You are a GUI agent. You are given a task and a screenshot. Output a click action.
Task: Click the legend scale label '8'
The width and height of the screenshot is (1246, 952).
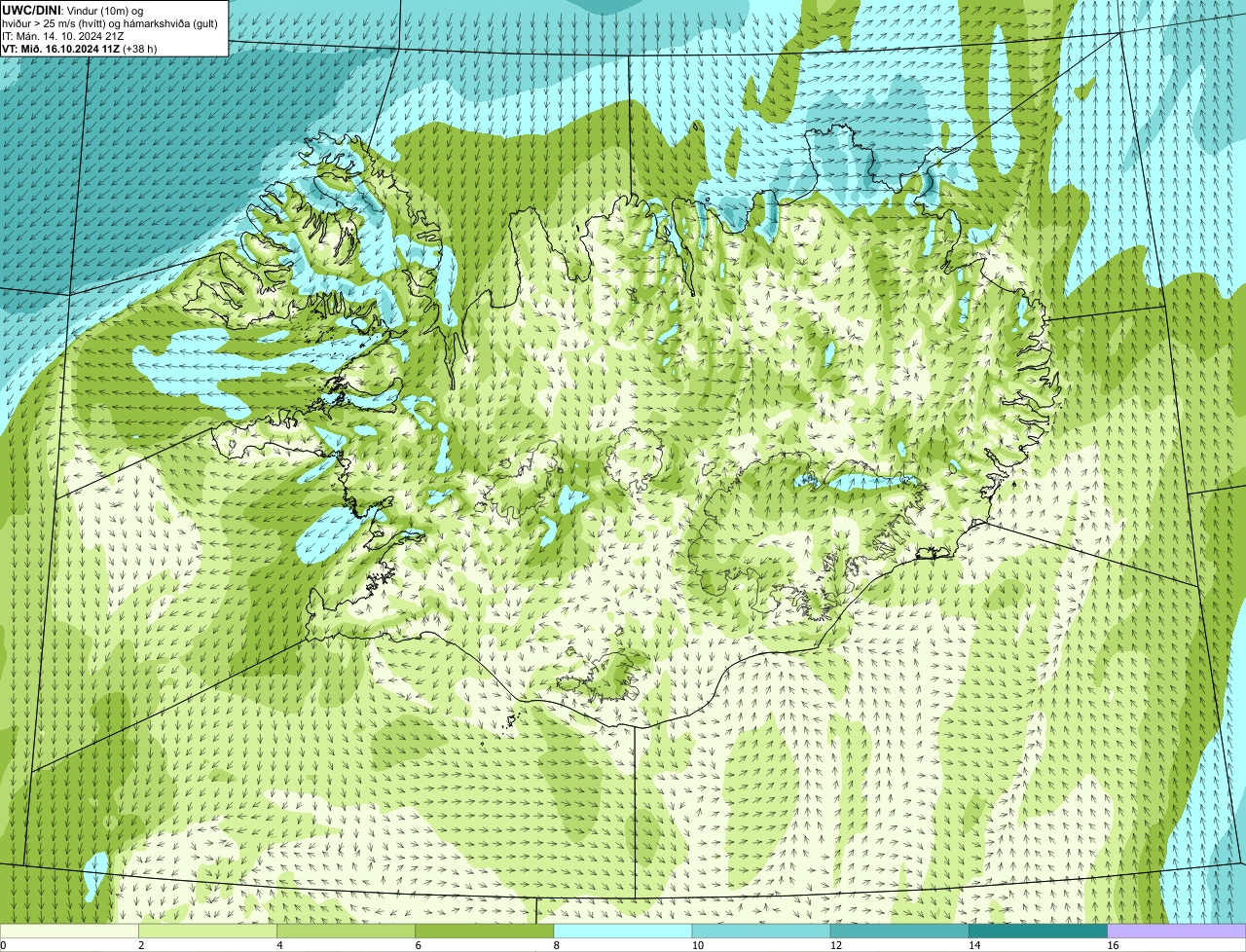[x=557, y=945]
